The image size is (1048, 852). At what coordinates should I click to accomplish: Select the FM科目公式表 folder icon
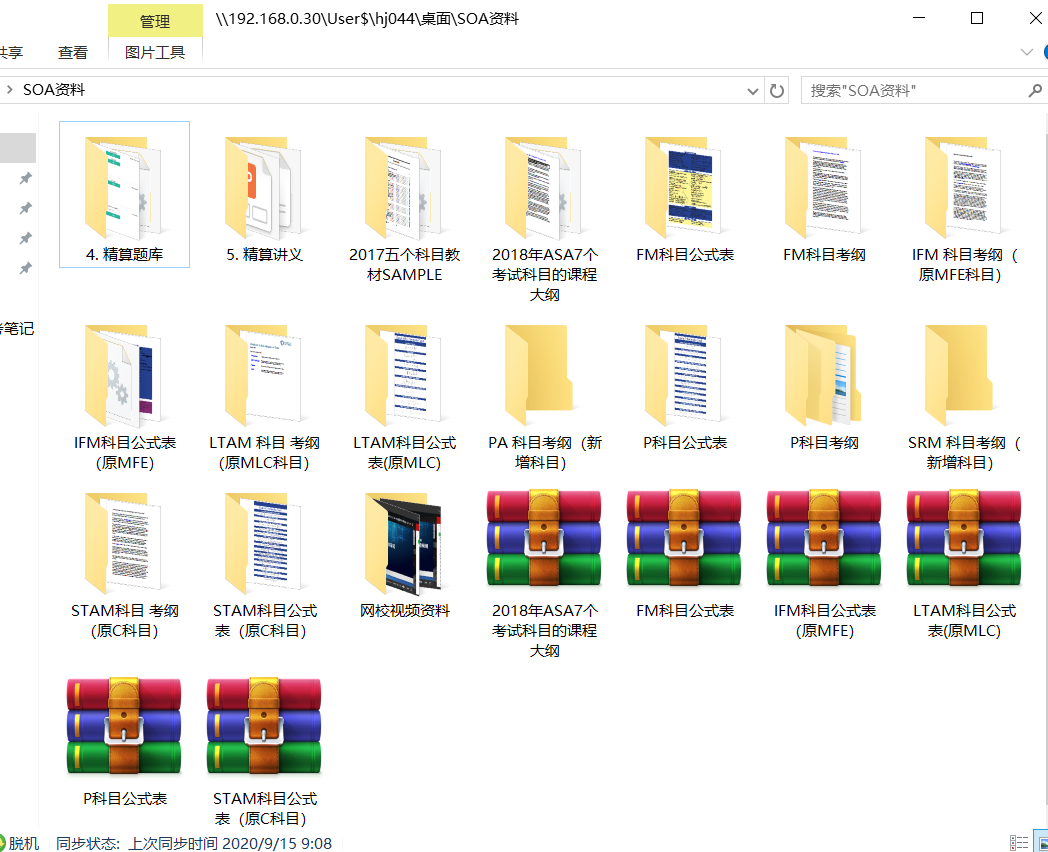coord(684,188)
